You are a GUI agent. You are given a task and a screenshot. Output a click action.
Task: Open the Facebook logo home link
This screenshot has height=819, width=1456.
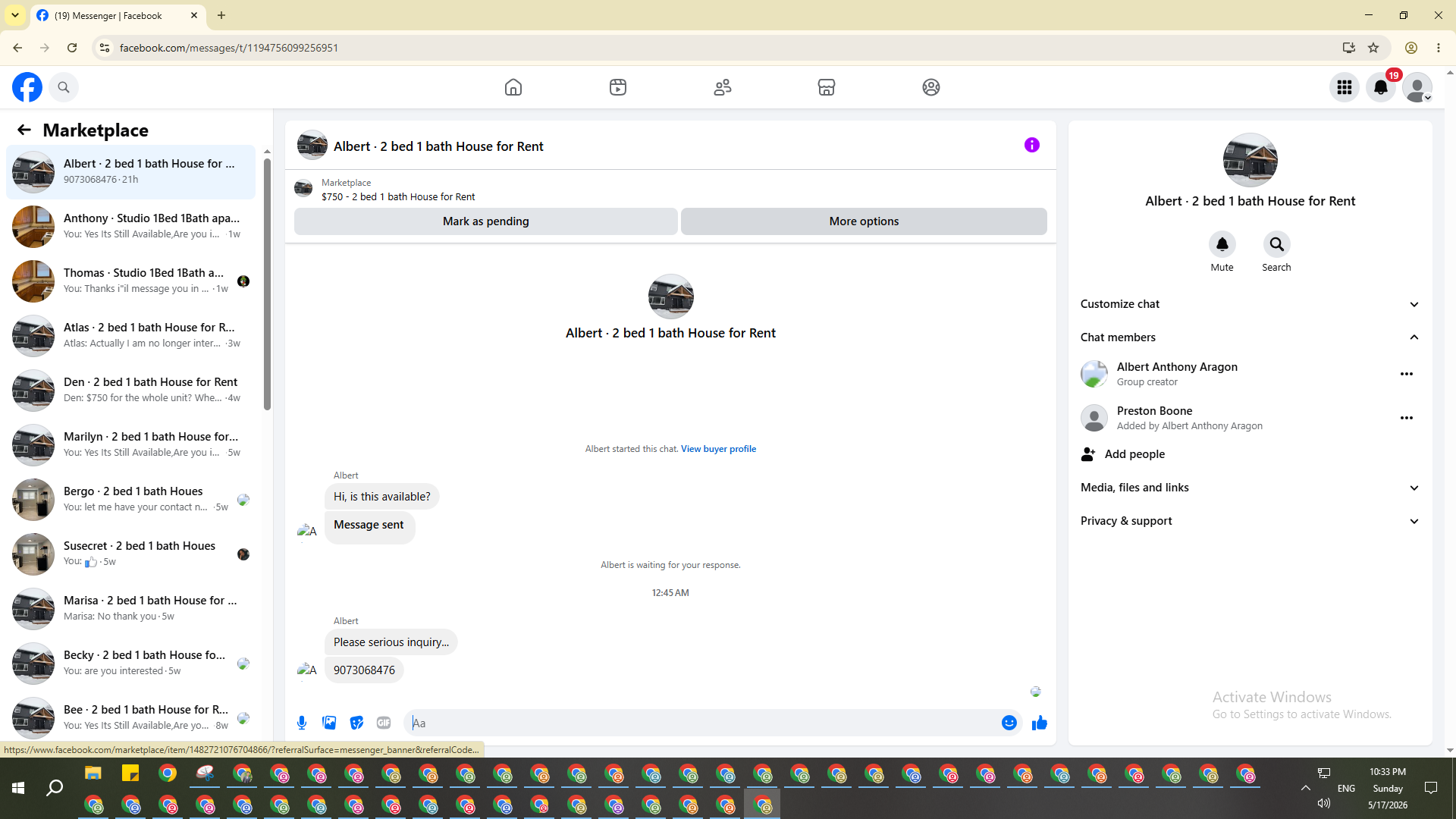[27, 87]
